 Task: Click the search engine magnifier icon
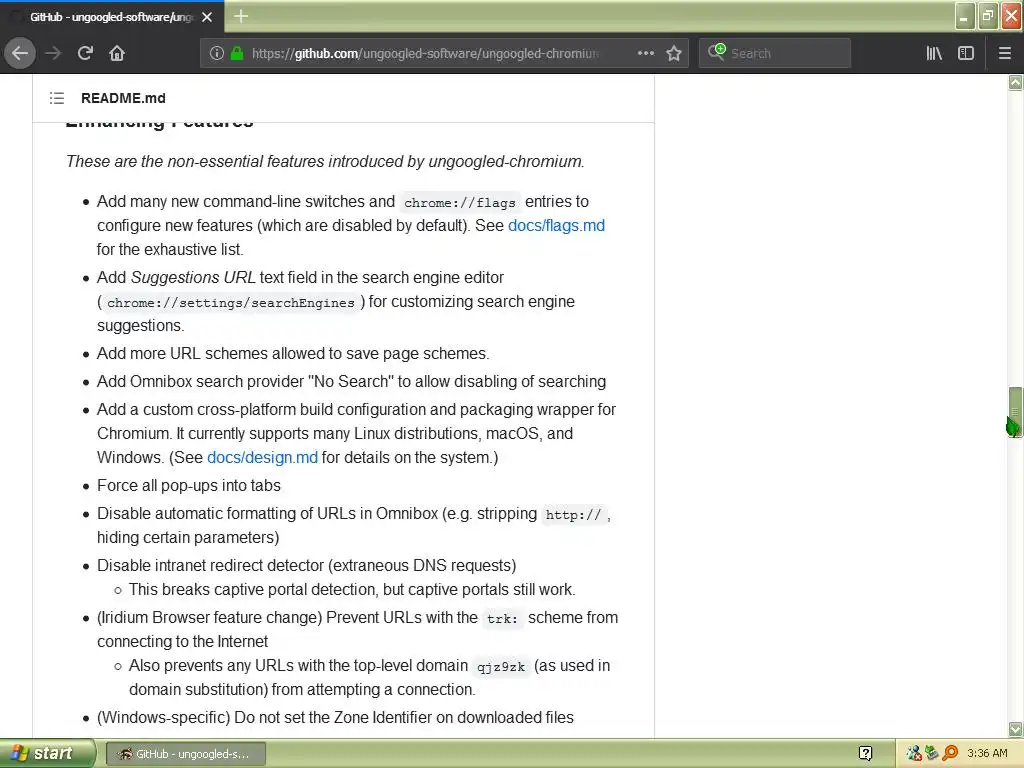click(x=716, y=52)
